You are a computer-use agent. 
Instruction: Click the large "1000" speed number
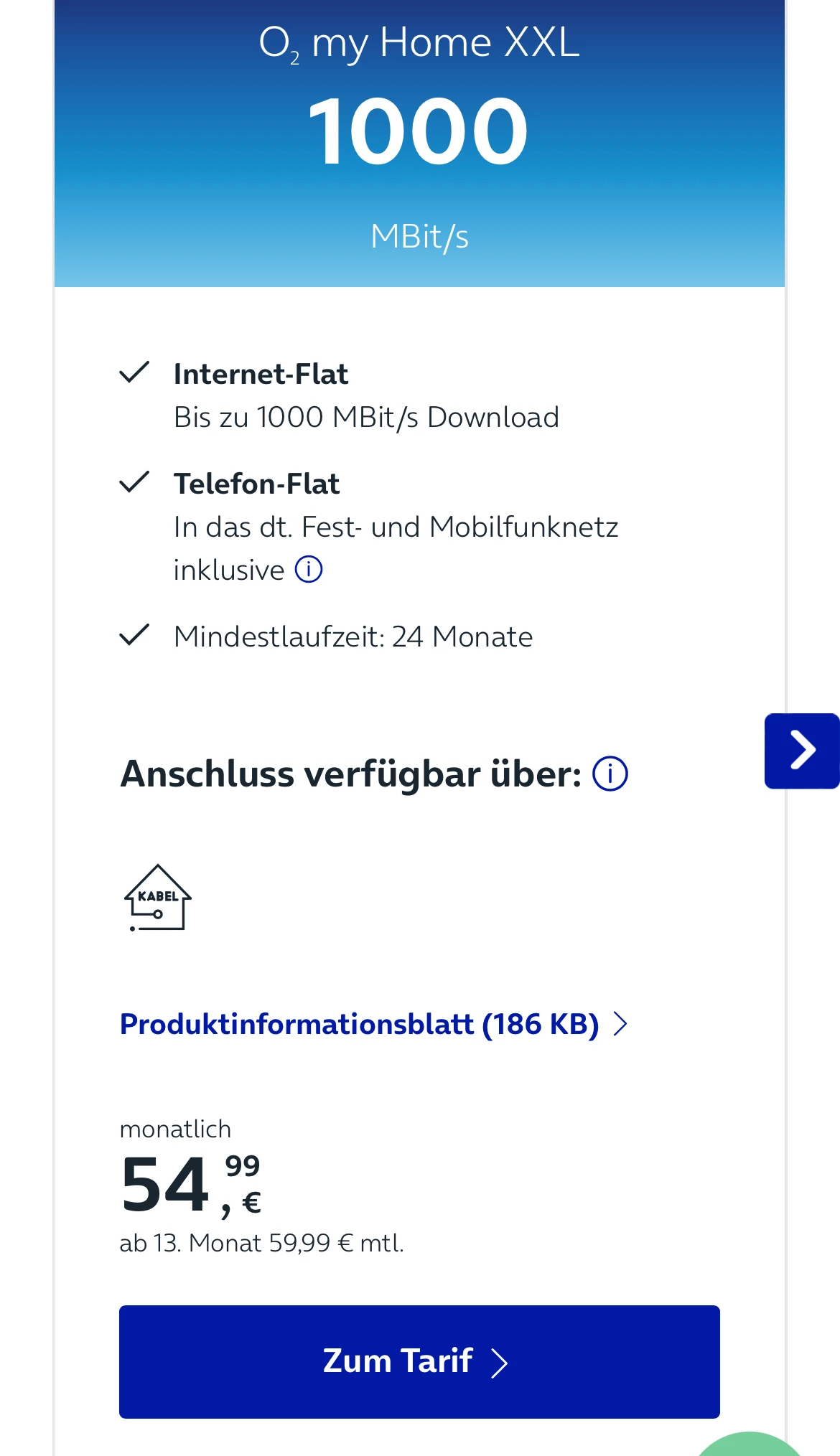418,132
